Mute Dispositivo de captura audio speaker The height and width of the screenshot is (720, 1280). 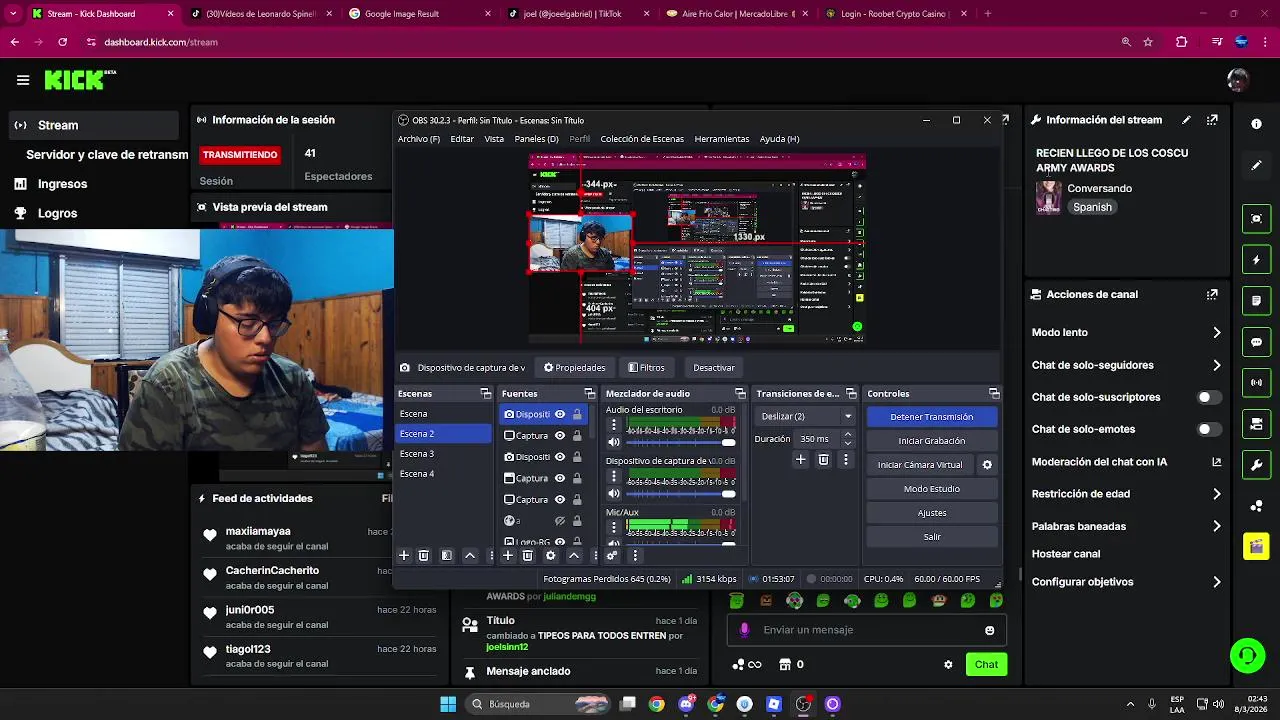[x=614, y=493]
